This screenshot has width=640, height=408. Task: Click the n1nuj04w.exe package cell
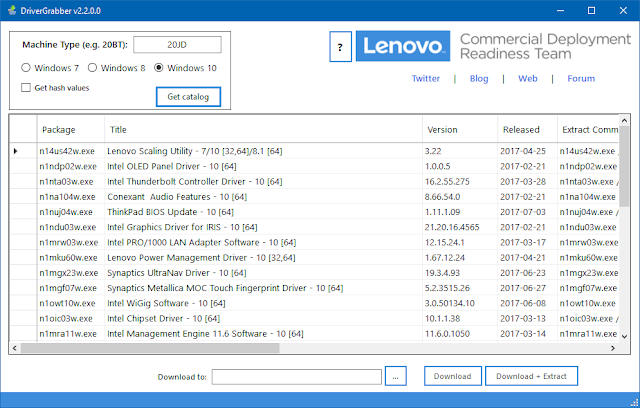pos(71,212)
